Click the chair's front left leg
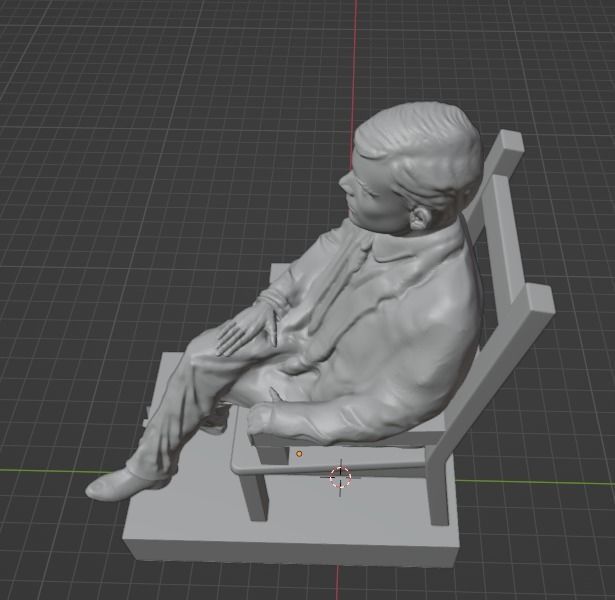 [x=253, y=498]
